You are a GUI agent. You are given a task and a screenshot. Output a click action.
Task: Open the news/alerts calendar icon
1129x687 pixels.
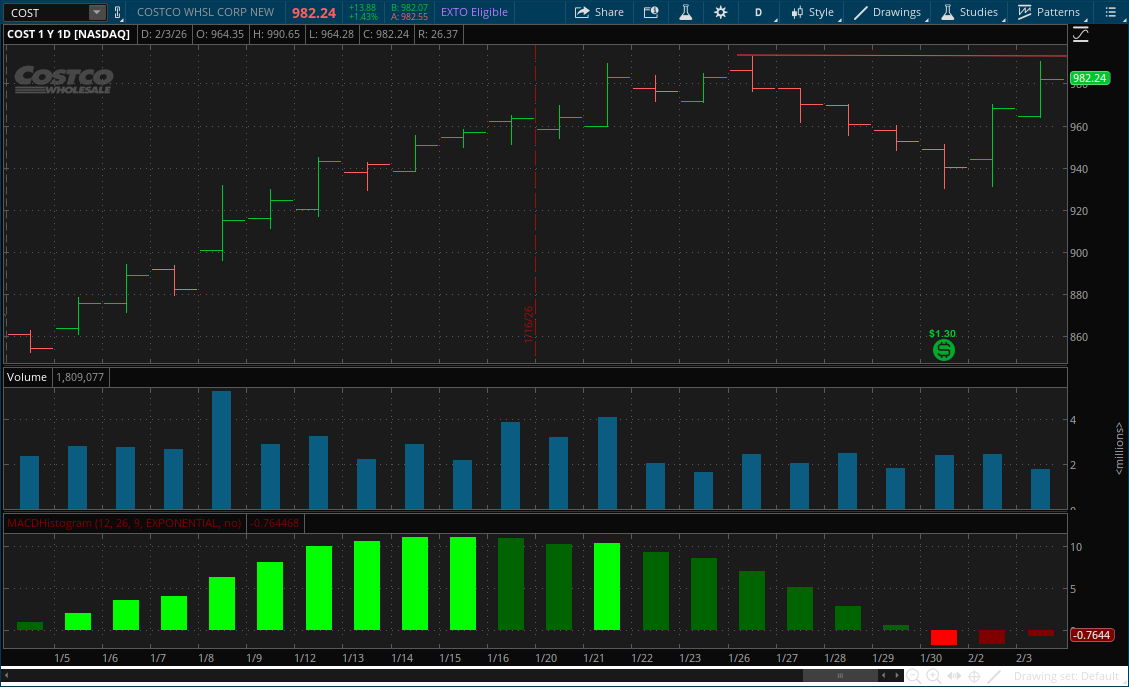pos(651,12)
